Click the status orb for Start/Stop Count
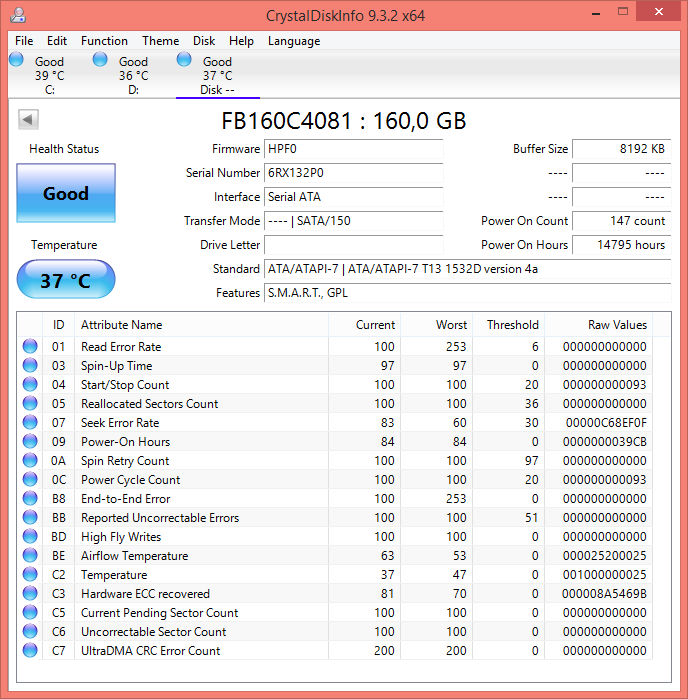688x699 pixels. 30,384
